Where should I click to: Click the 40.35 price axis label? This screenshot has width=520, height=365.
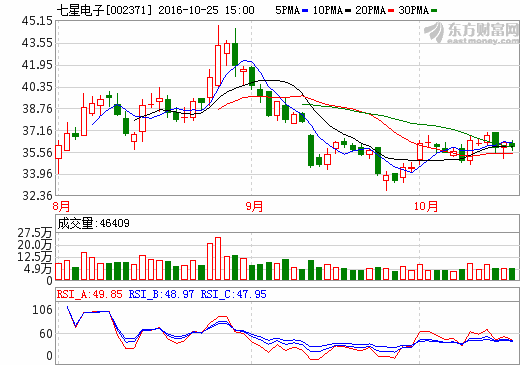(x=37, y=87)
